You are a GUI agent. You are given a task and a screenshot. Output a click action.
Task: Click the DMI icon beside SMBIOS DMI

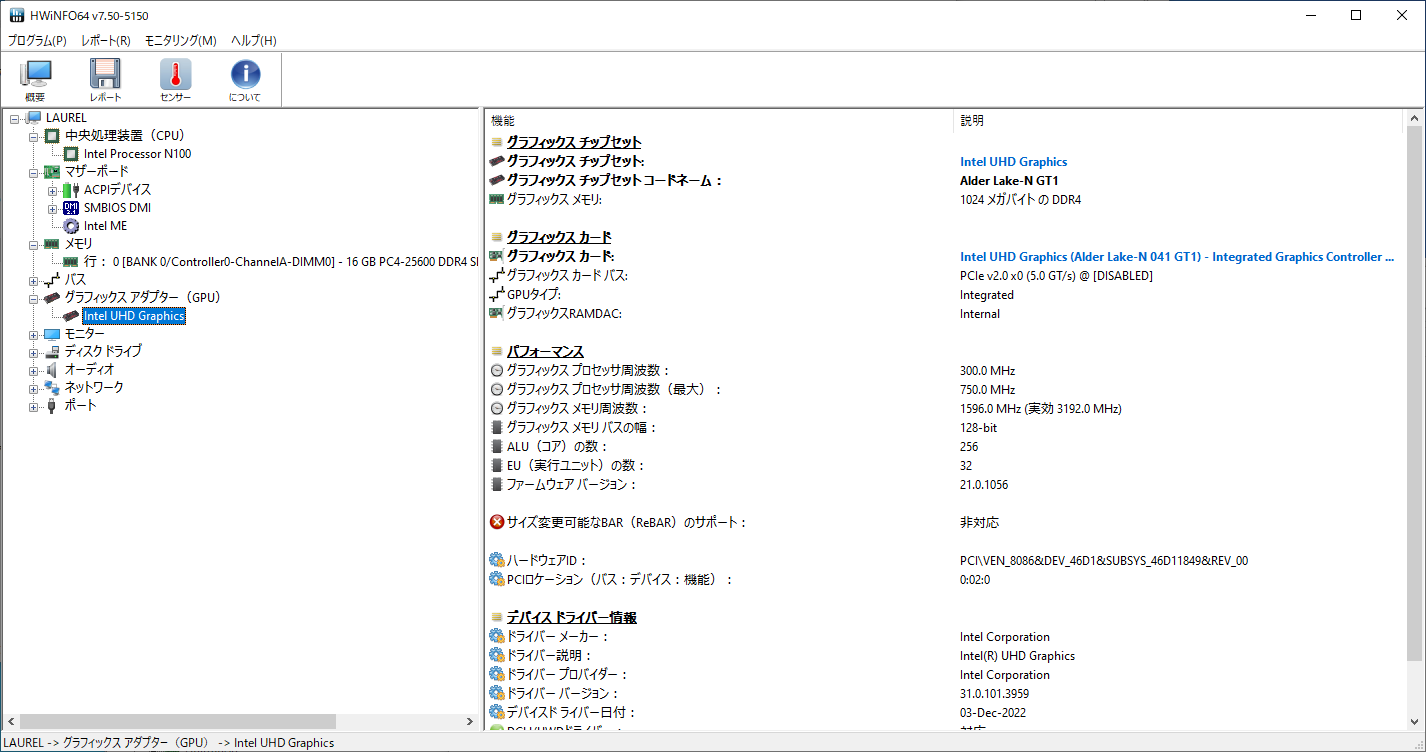[x=71, y=208]
